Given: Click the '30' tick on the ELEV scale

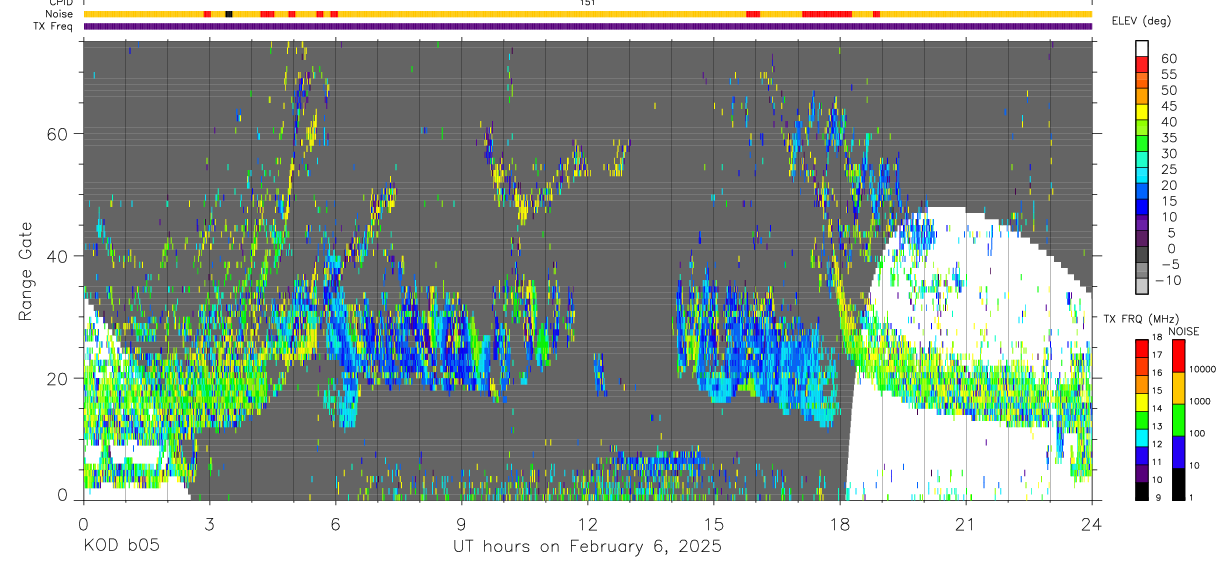Looking at the screenshot, I should point(1167,153).
